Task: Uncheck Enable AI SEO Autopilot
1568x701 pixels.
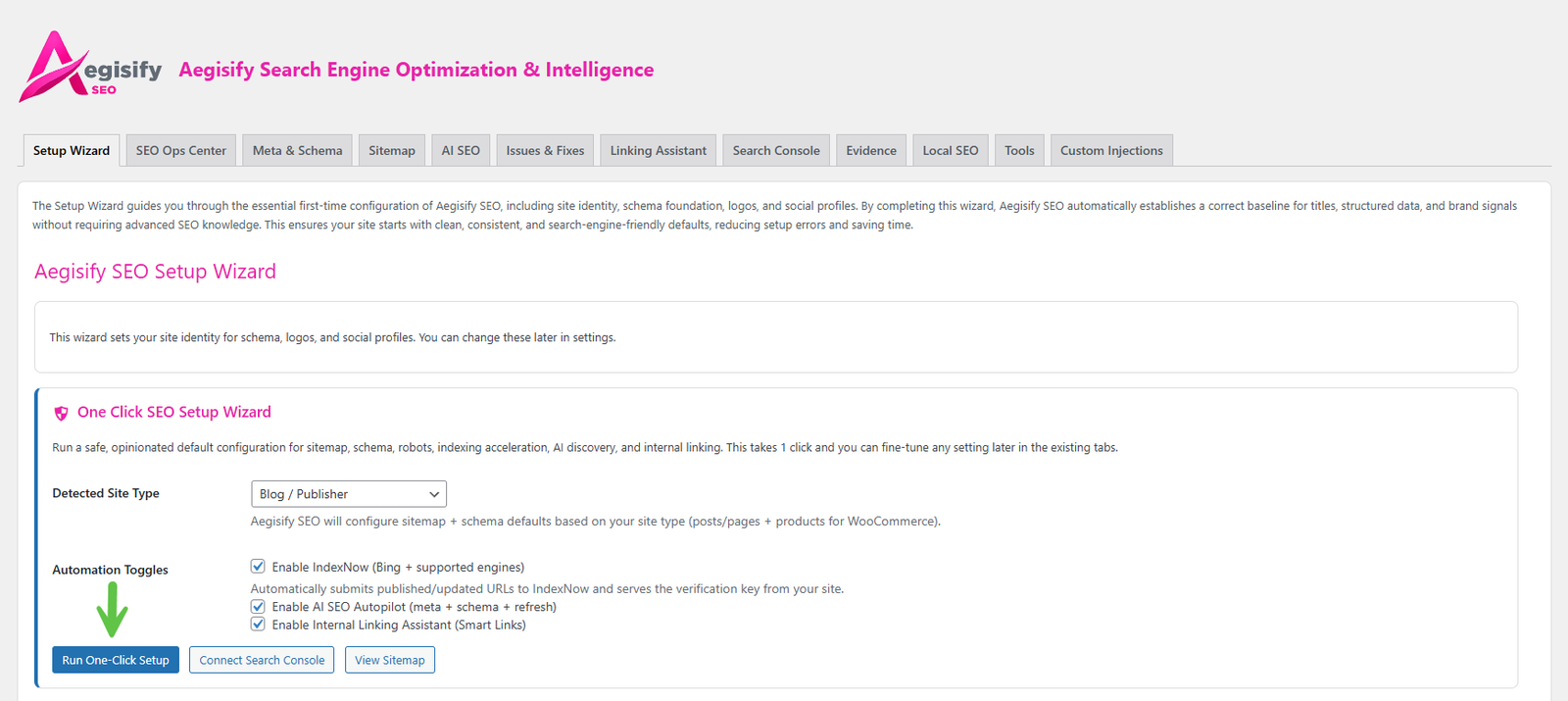Action: click(x=258, y=607)
